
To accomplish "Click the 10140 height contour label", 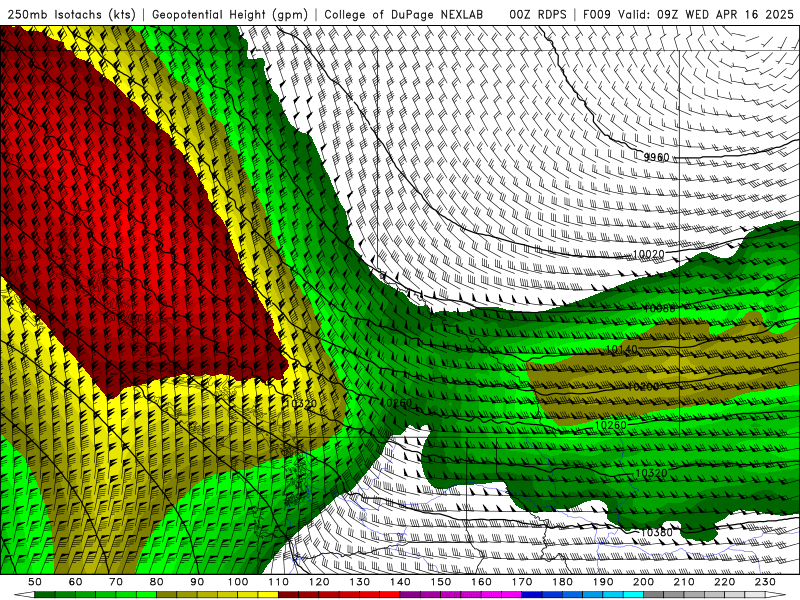I will [621, 349].
